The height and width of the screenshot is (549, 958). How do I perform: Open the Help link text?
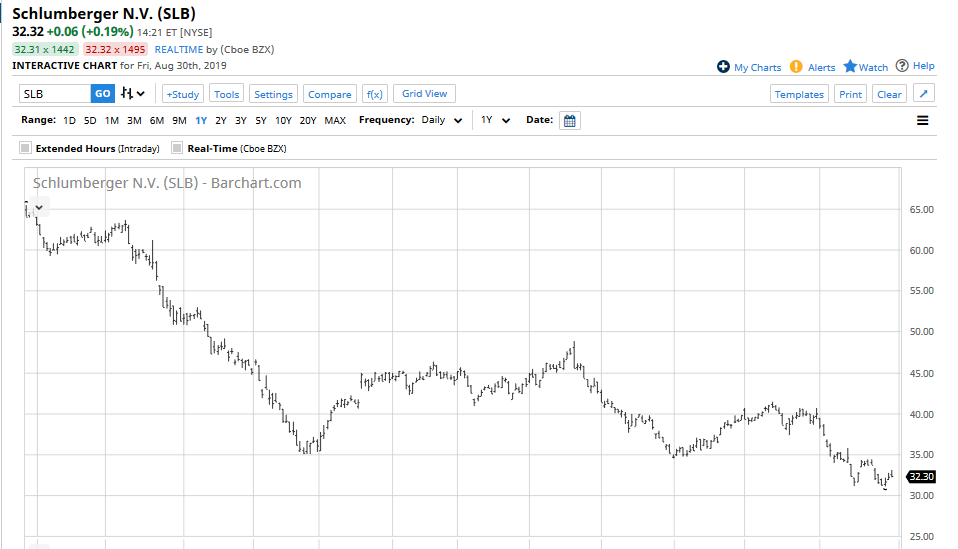[x=923, y=65]
